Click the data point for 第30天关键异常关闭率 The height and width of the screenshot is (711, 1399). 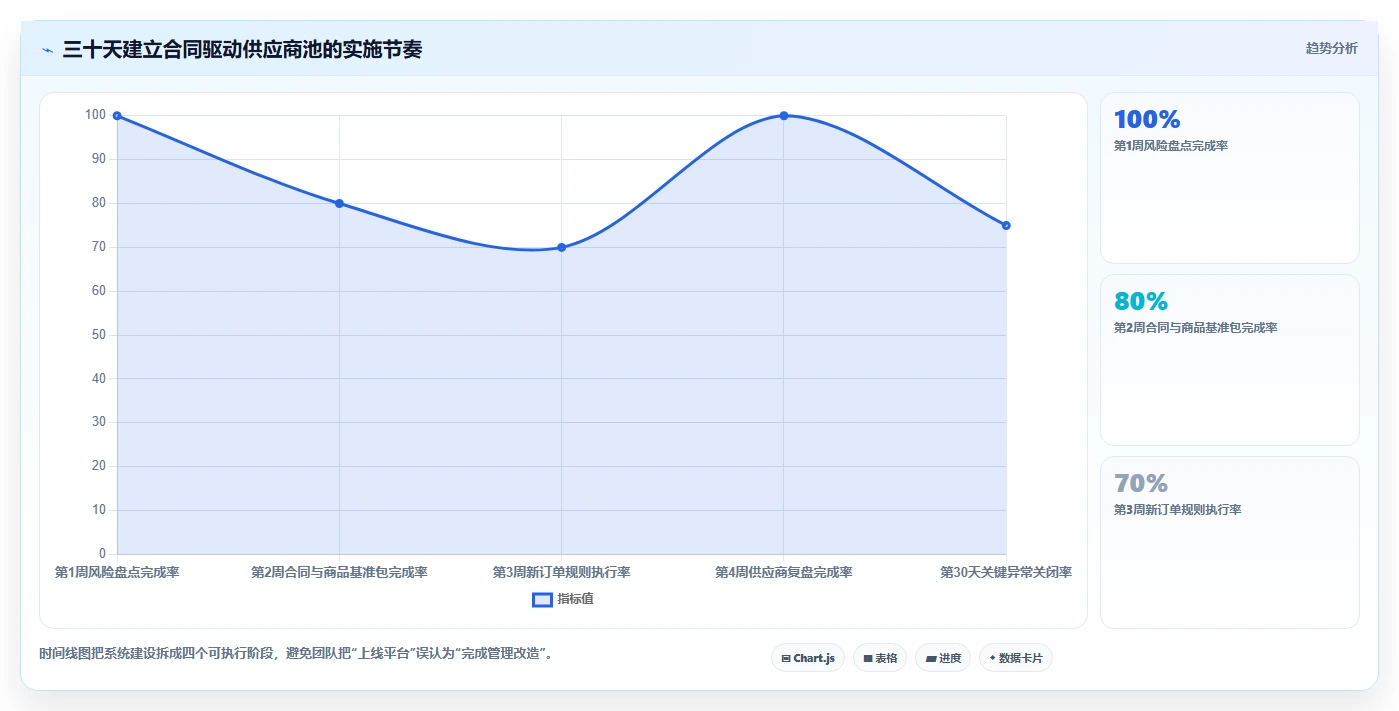(x=1006, y=225)
